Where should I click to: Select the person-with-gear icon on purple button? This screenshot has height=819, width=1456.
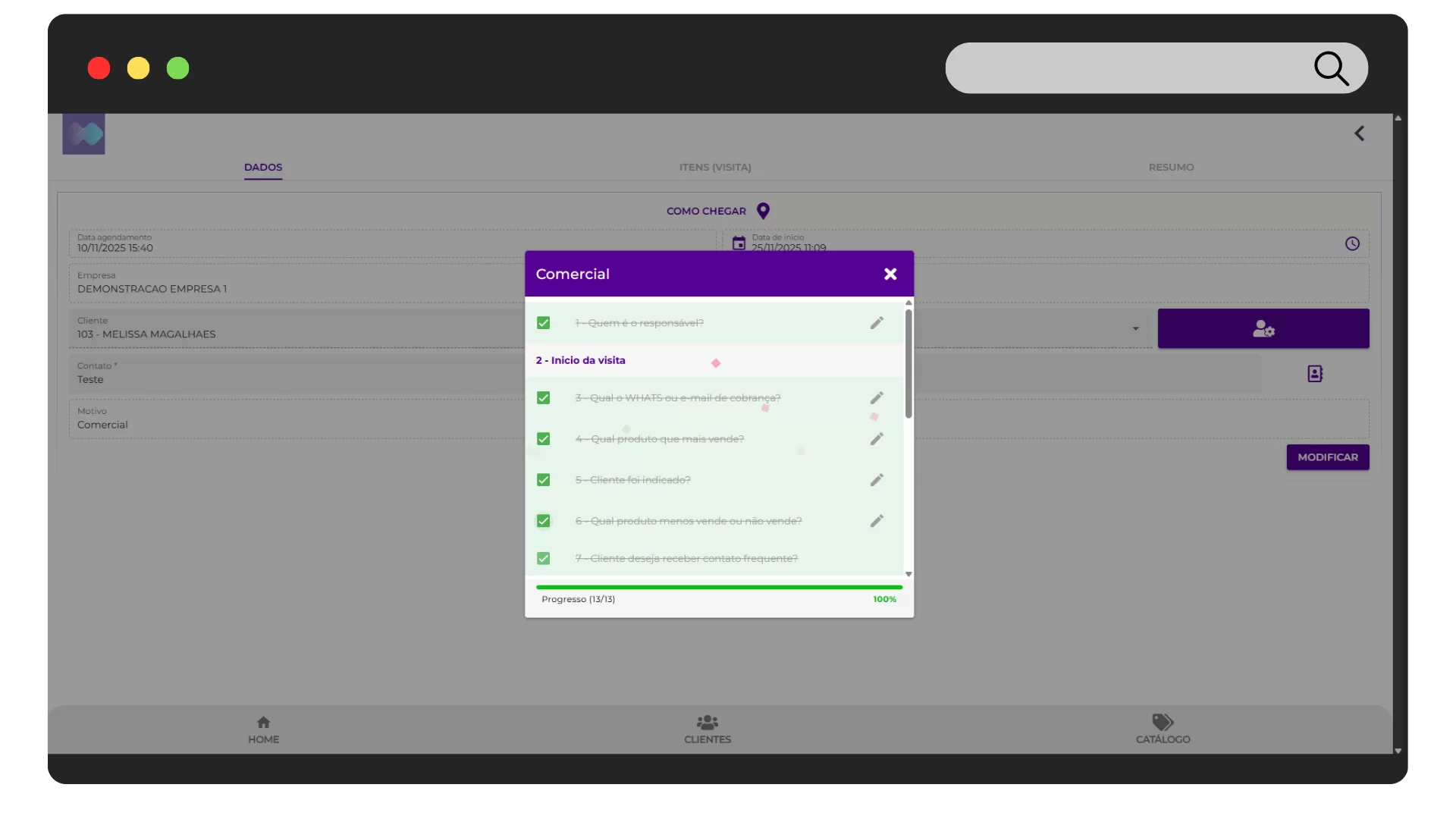point(1263,328)
